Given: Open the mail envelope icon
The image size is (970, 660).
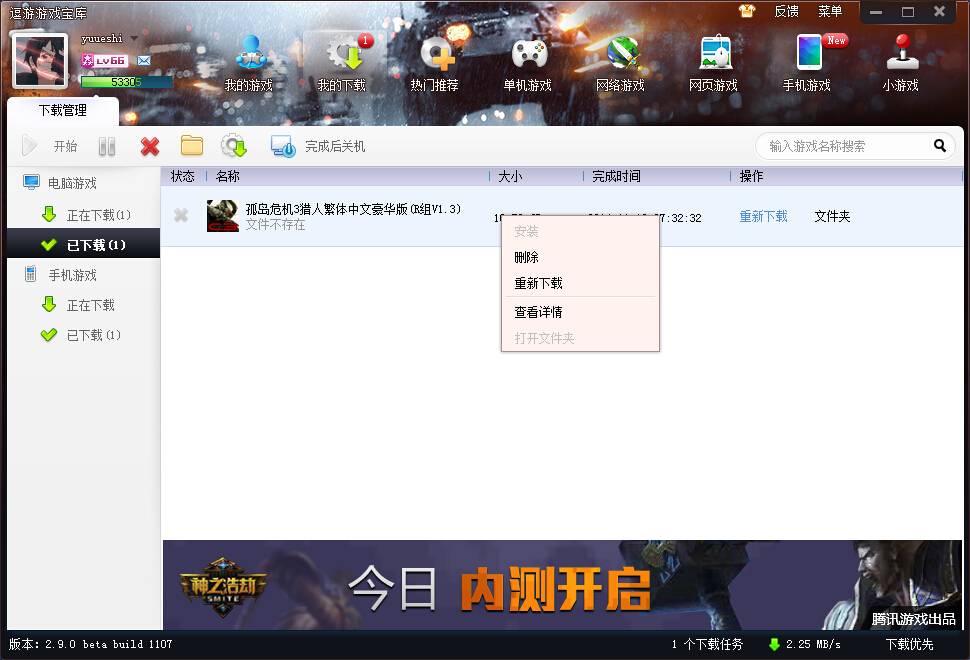Looking at the screenshot, I should [x=144, y=61].
